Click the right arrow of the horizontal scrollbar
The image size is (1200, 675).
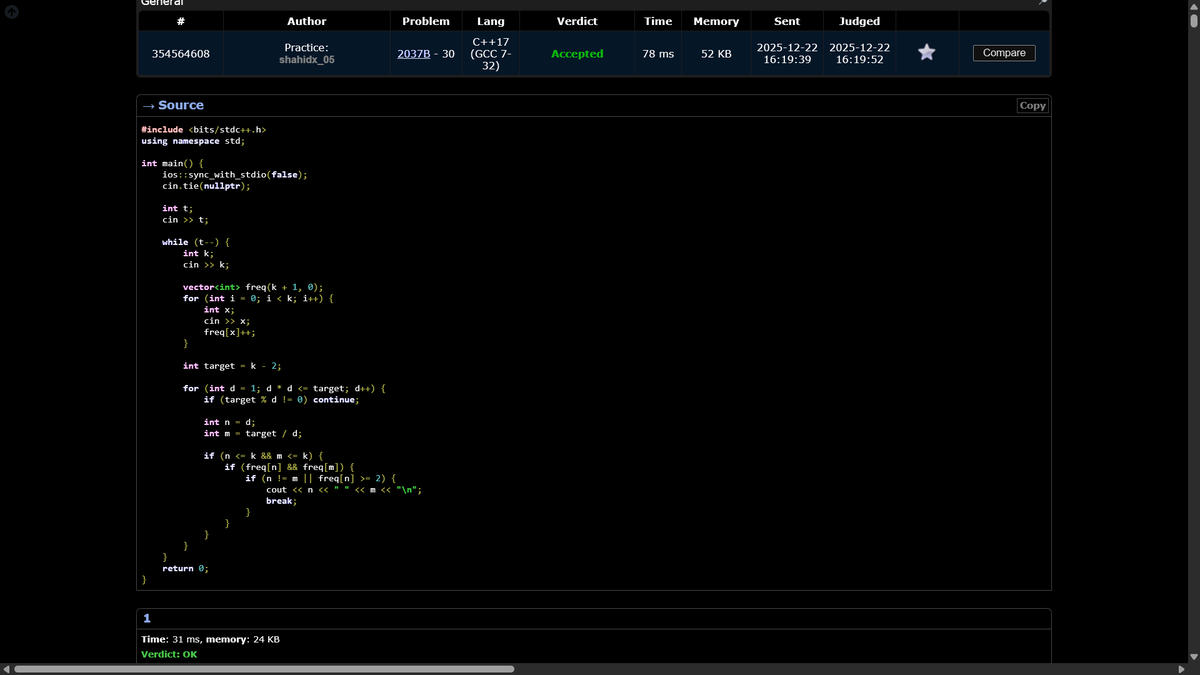[x=1181, y=668]
